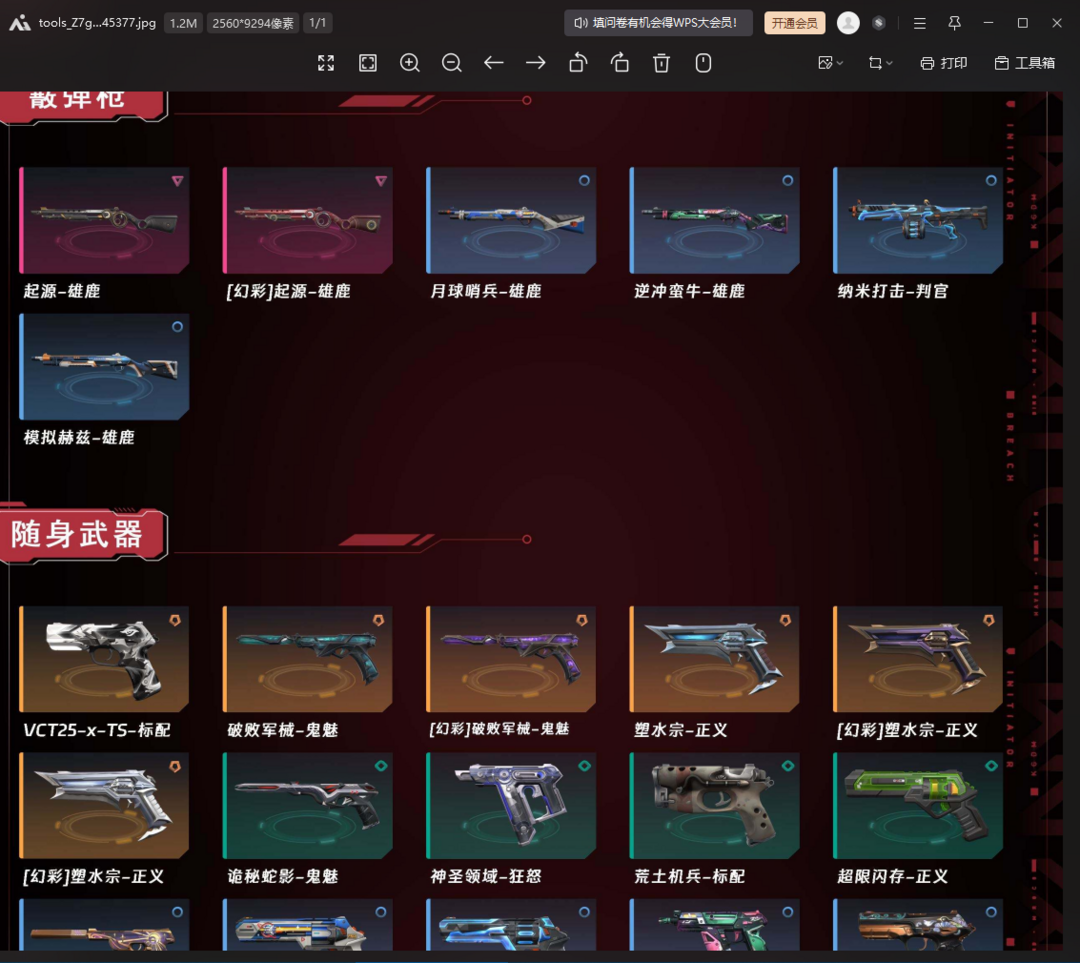
Task: Click the VCT25-x-TS-标配 pistol thumbnail
Action: click(x=104, y=659)
